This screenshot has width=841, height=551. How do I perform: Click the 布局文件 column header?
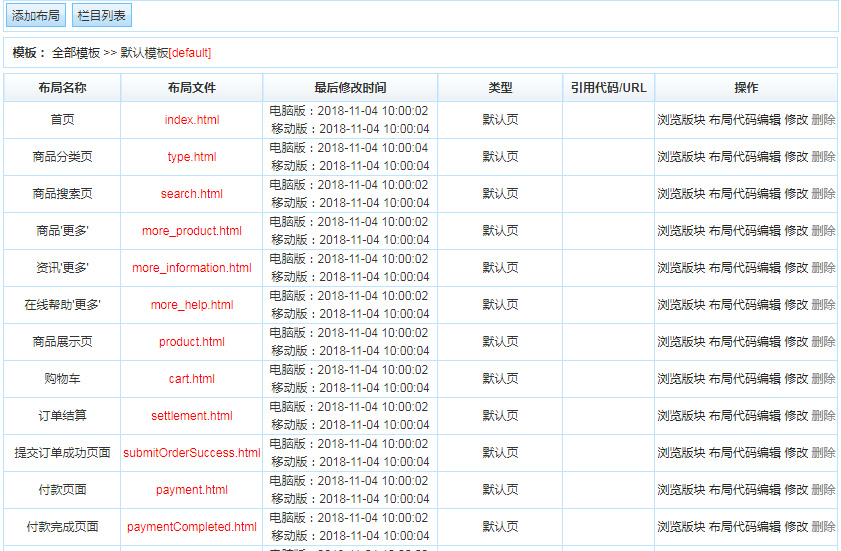click(192, 87)
